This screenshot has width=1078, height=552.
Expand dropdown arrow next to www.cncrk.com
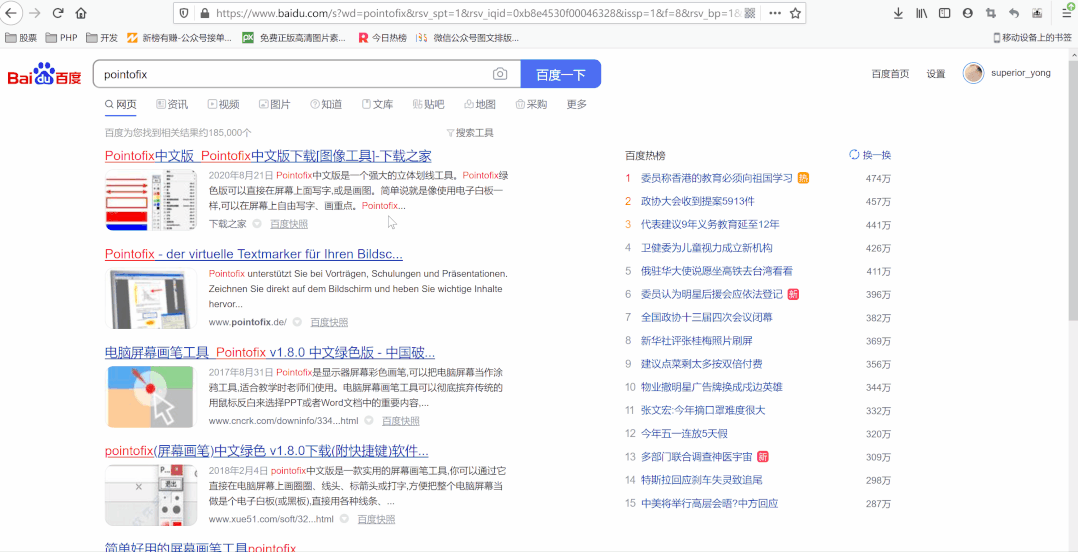(368, 421)
